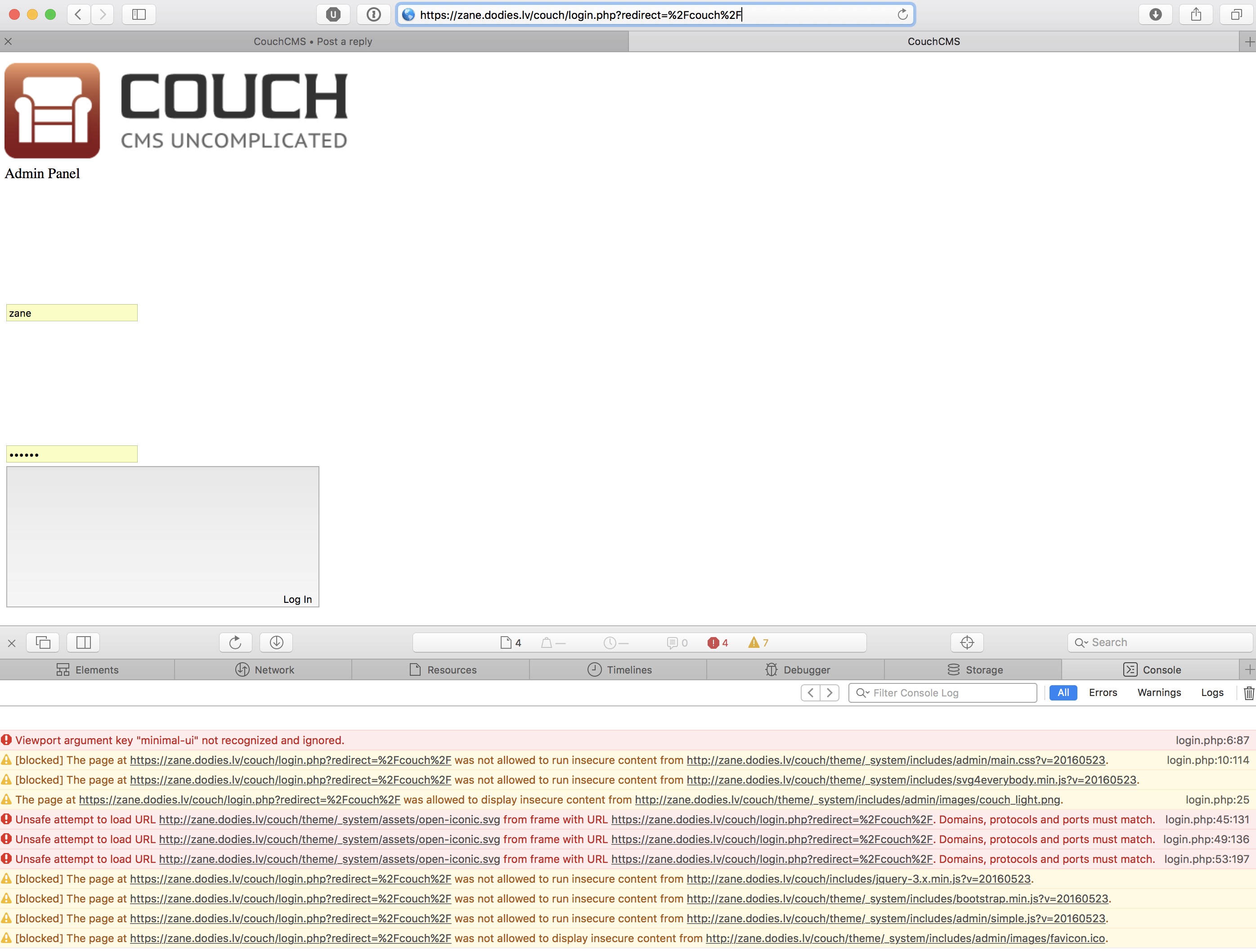Screen dimensions: 1256x952
Task: Go to next console navigation arrow
Action: click(x=830, y=693)
